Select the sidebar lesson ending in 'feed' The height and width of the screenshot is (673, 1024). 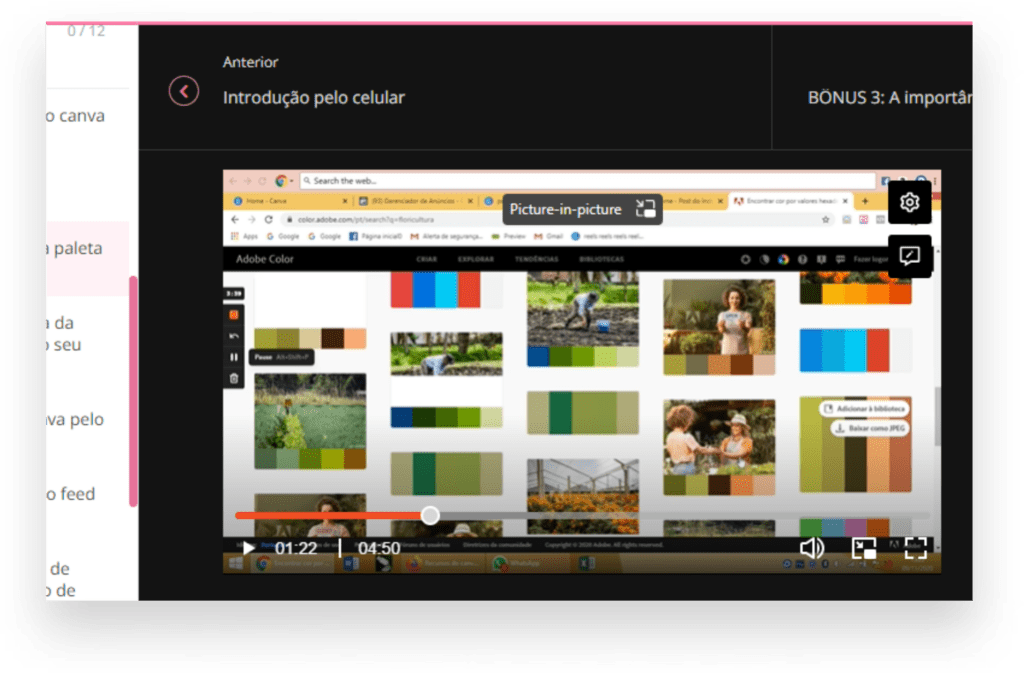tap(74, 494)
